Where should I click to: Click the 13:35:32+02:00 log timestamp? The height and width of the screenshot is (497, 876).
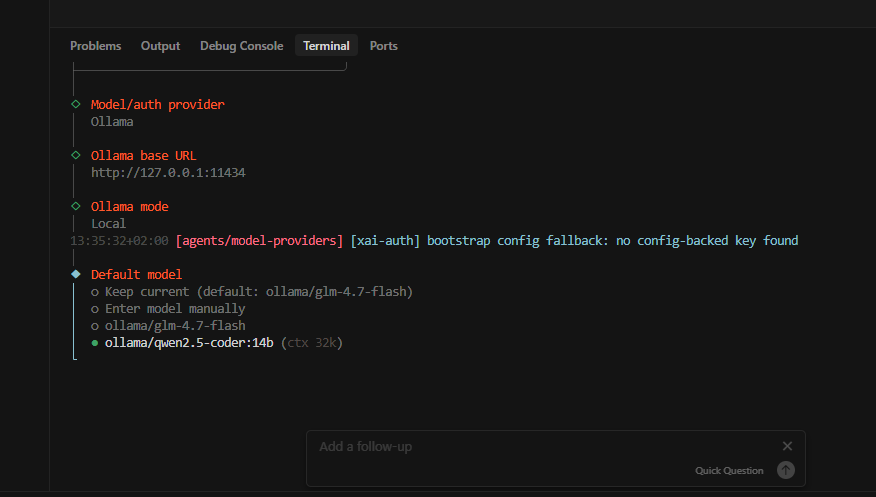point(119,241)
